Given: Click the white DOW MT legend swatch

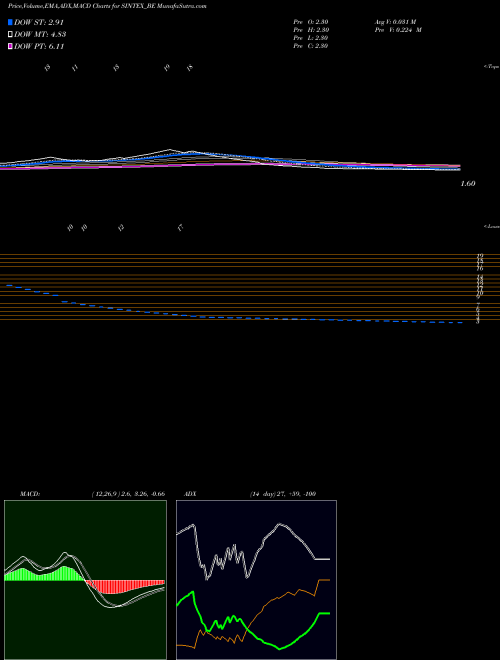Looking at the screenshot, I should 10,35.
